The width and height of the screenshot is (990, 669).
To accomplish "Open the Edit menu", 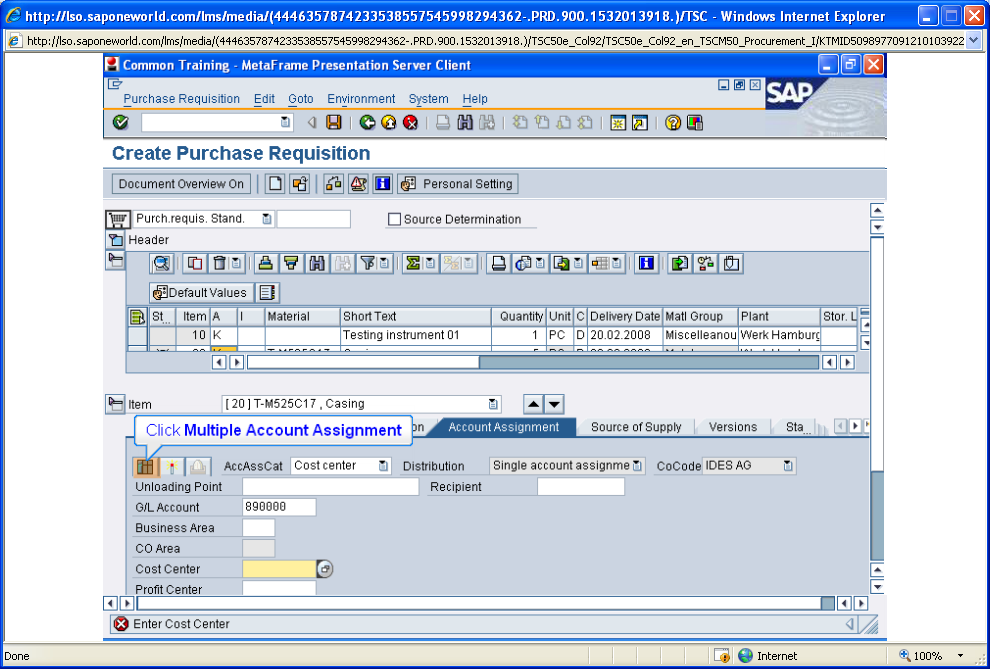I will [x=264, y=99].
